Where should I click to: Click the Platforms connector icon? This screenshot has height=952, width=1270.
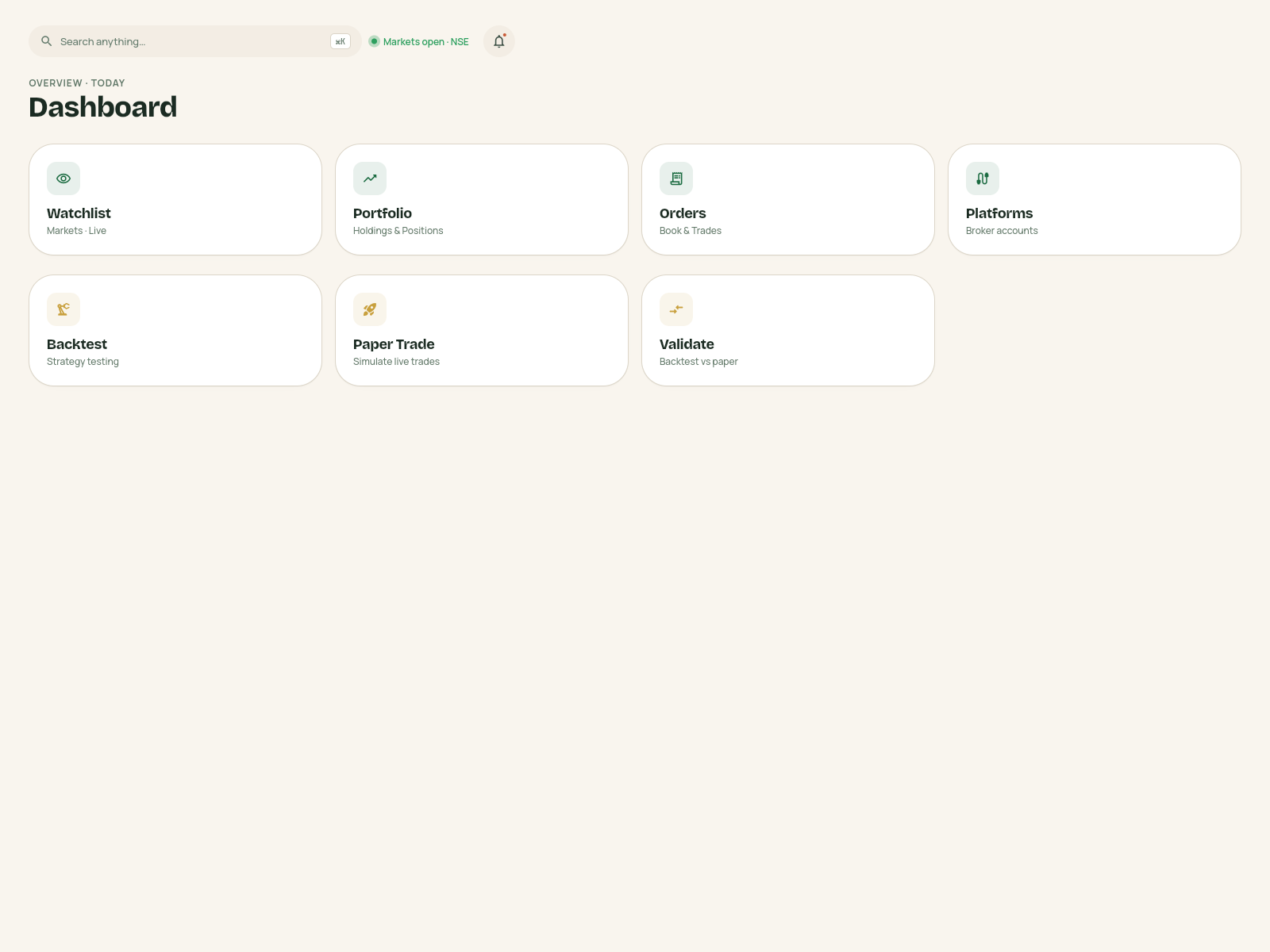coord(983,178)
